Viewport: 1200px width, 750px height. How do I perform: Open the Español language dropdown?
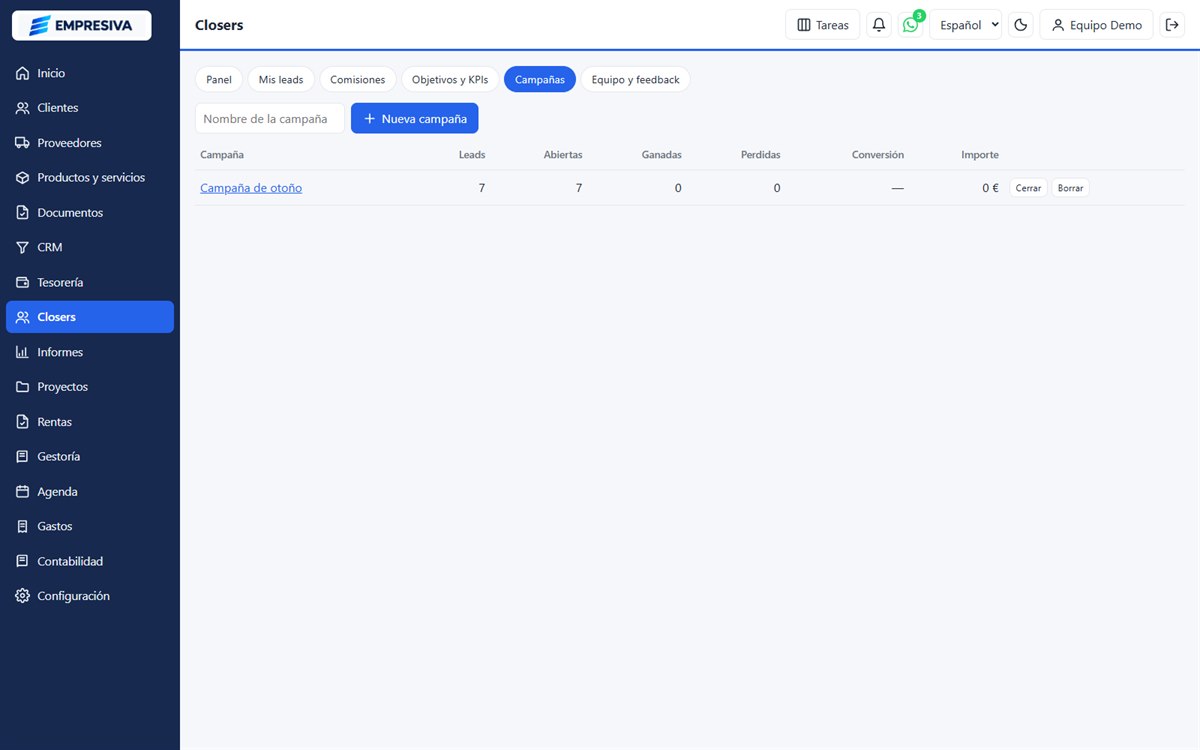point(966,25)
